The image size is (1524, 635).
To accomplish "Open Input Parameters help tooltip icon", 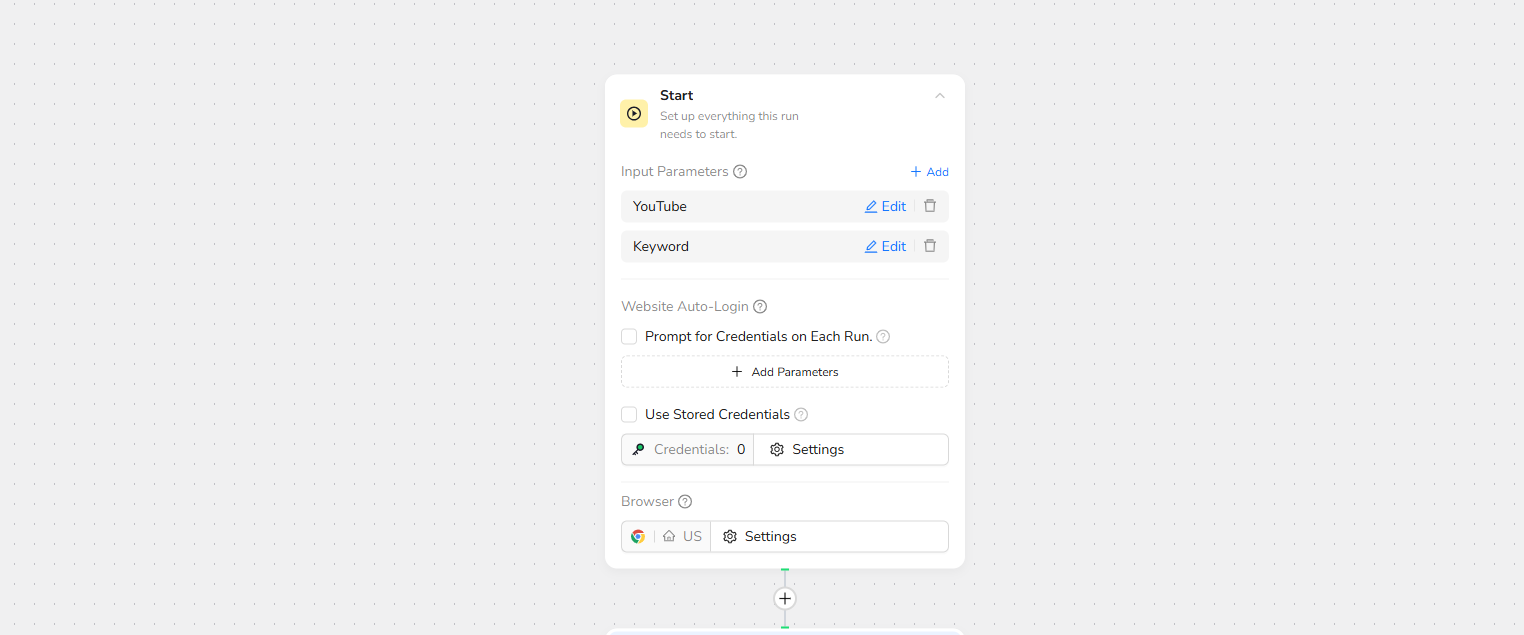I will tap(740, 172).
